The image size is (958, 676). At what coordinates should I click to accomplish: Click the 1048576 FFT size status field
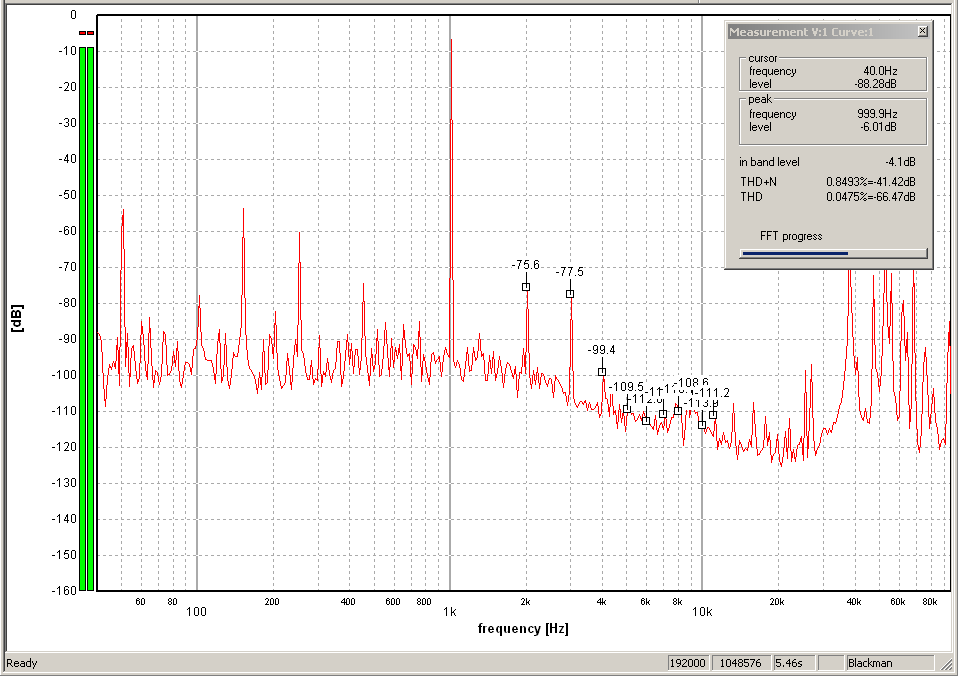coord(742,663)
